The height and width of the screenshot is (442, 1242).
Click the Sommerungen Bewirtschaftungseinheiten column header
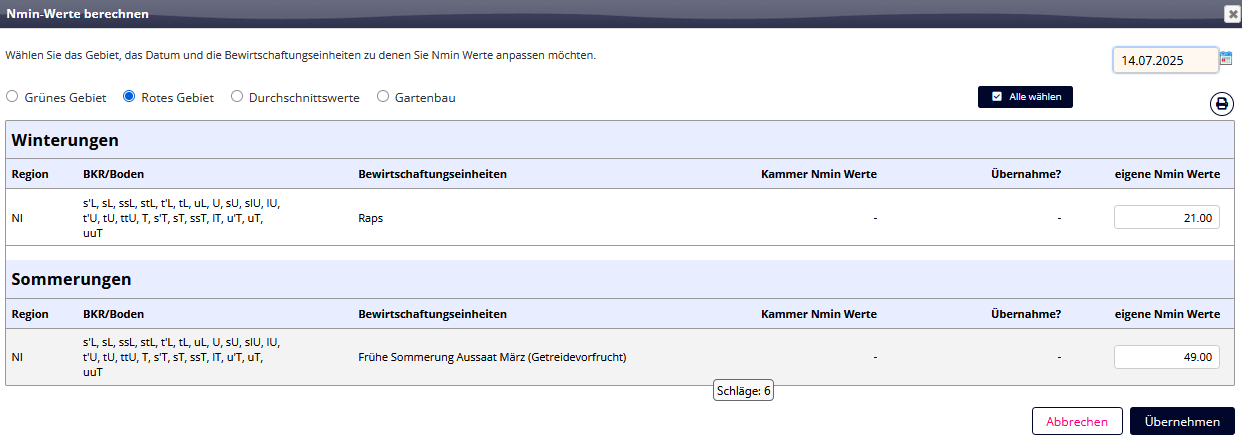(x=432, y=314)
